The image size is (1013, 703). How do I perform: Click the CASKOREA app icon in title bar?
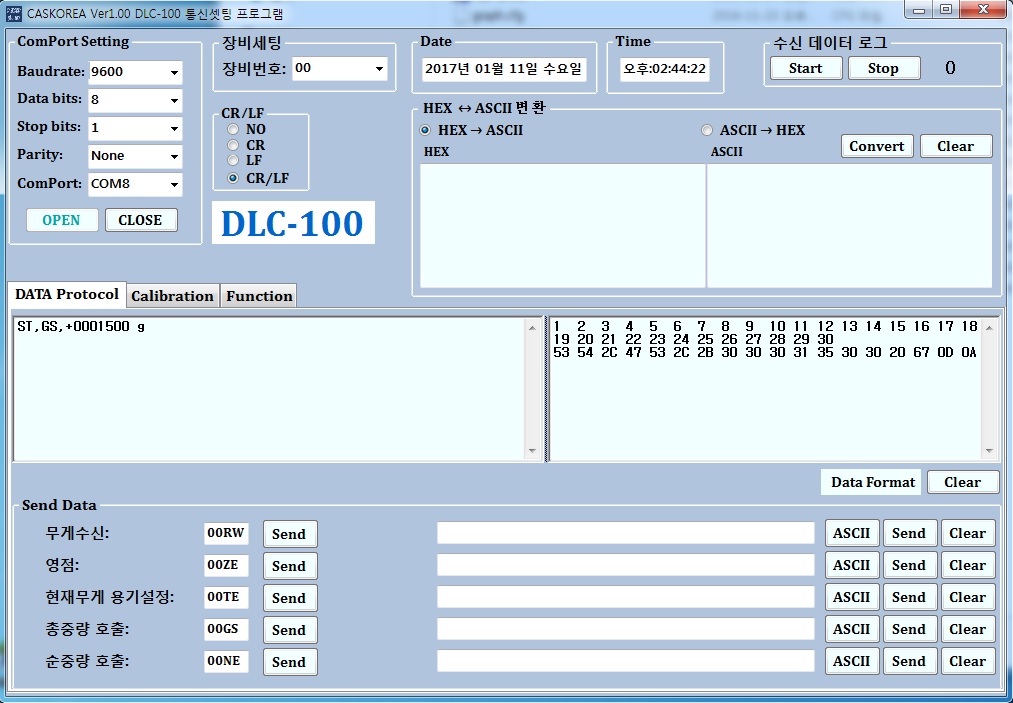pos(13,13)
